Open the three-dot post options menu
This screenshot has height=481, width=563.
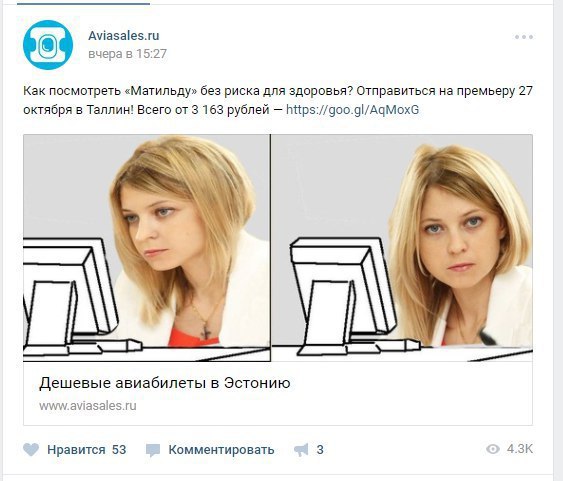click(524, 37)
